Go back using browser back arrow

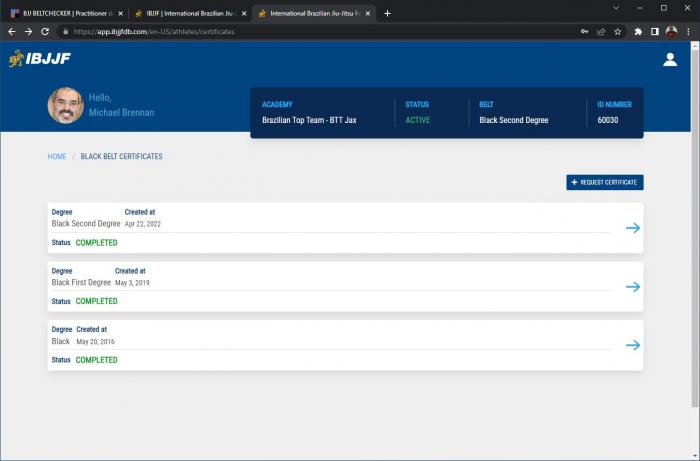point(11,32)
